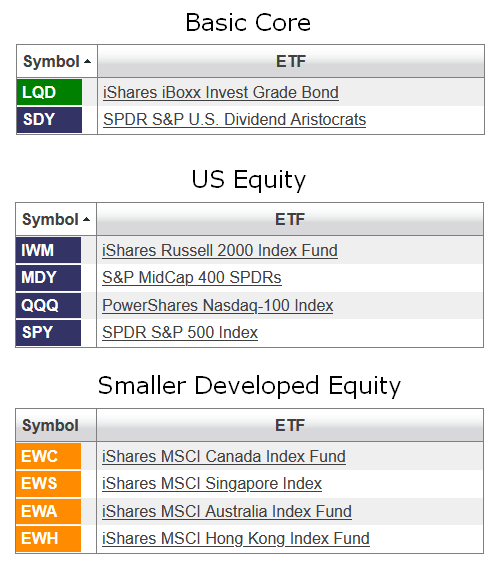Sort Basic Core table by Symbol
Screen dimensions: 500x572
(57, 61)
